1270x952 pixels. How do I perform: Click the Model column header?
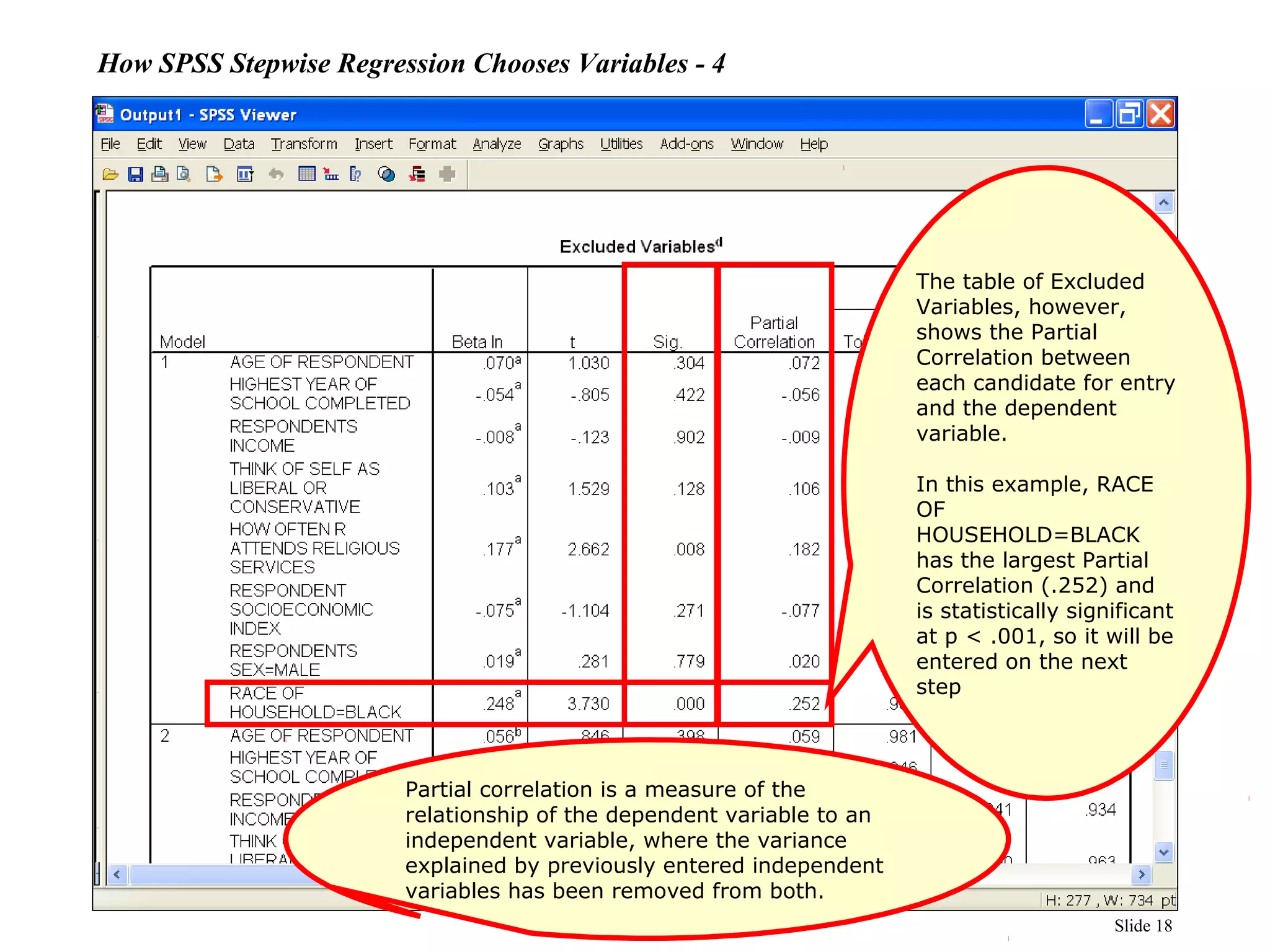(x=182, y=342)
